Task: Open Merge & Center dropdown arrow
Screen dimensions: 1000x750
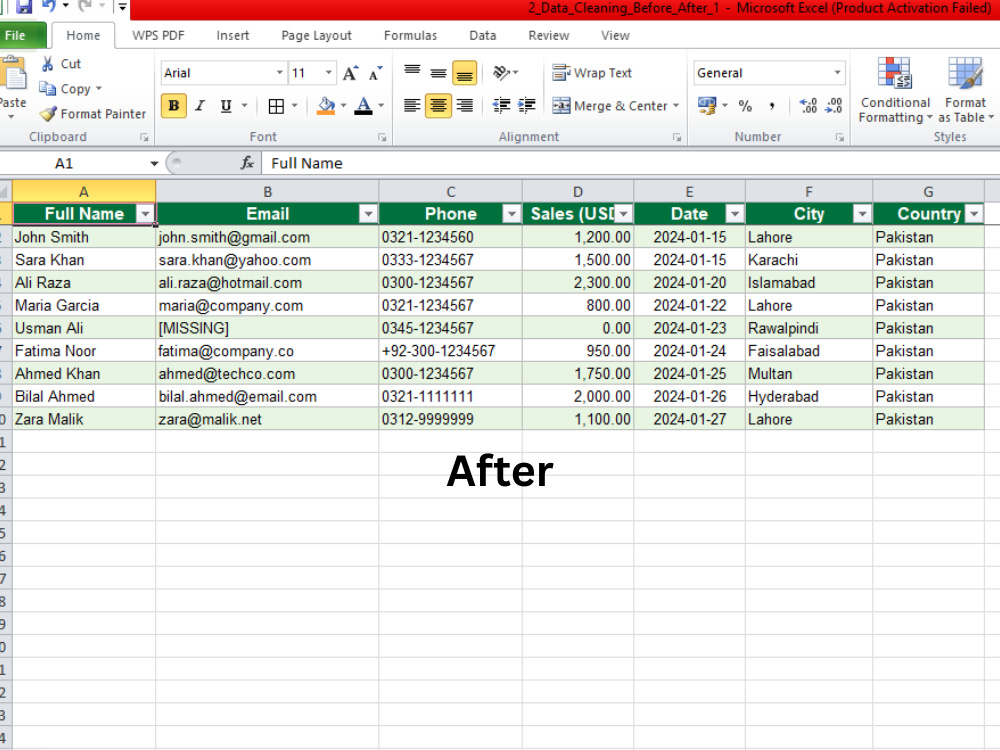Action: point(676,106)
